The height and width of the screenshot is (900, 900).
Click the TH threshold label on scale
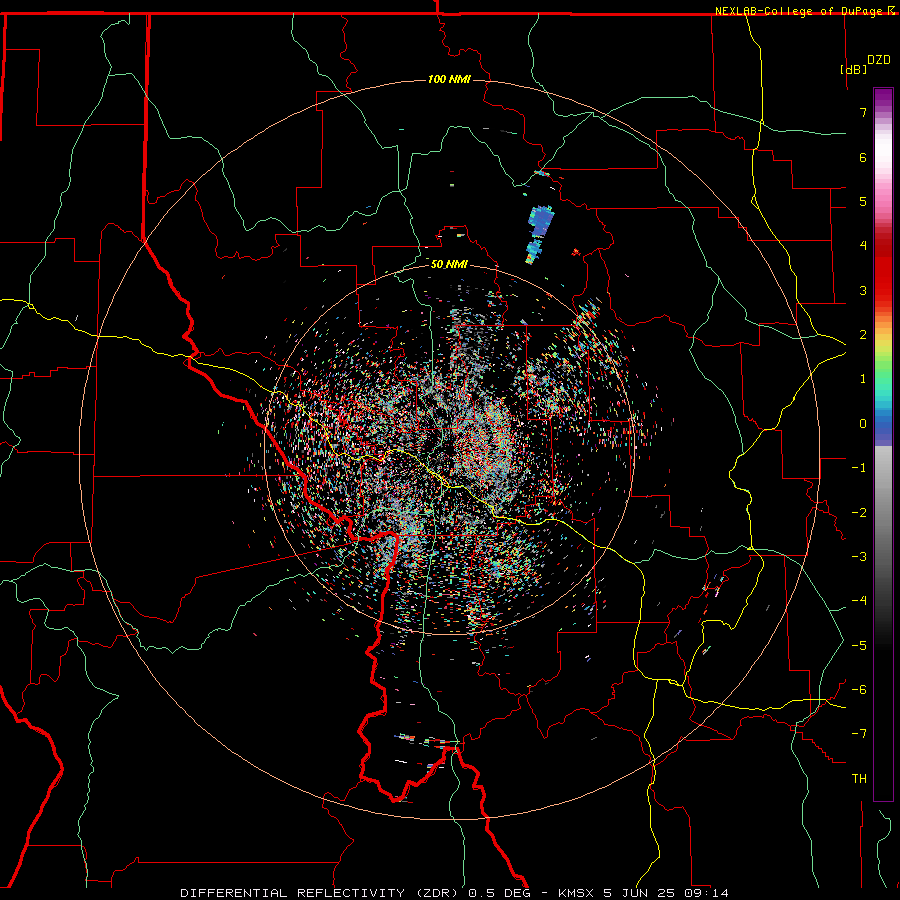859,779
